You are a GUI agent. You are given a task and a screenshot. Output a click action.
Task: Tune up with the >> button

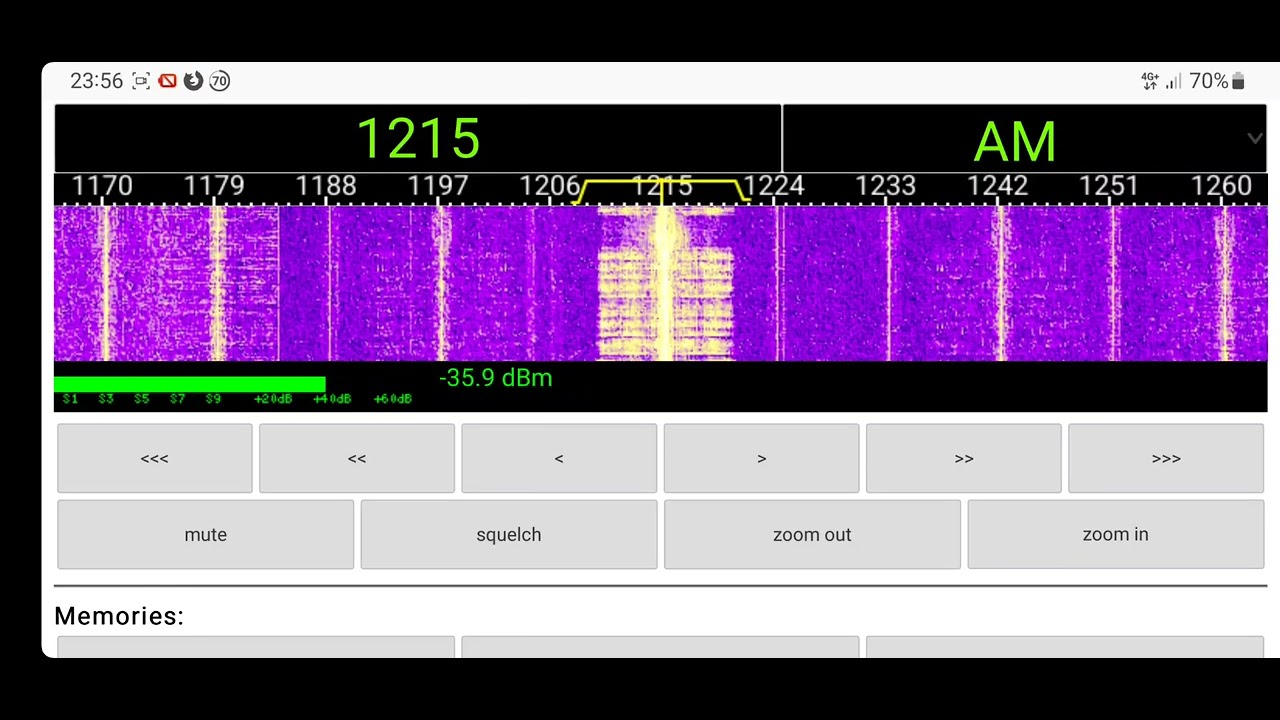963,458
